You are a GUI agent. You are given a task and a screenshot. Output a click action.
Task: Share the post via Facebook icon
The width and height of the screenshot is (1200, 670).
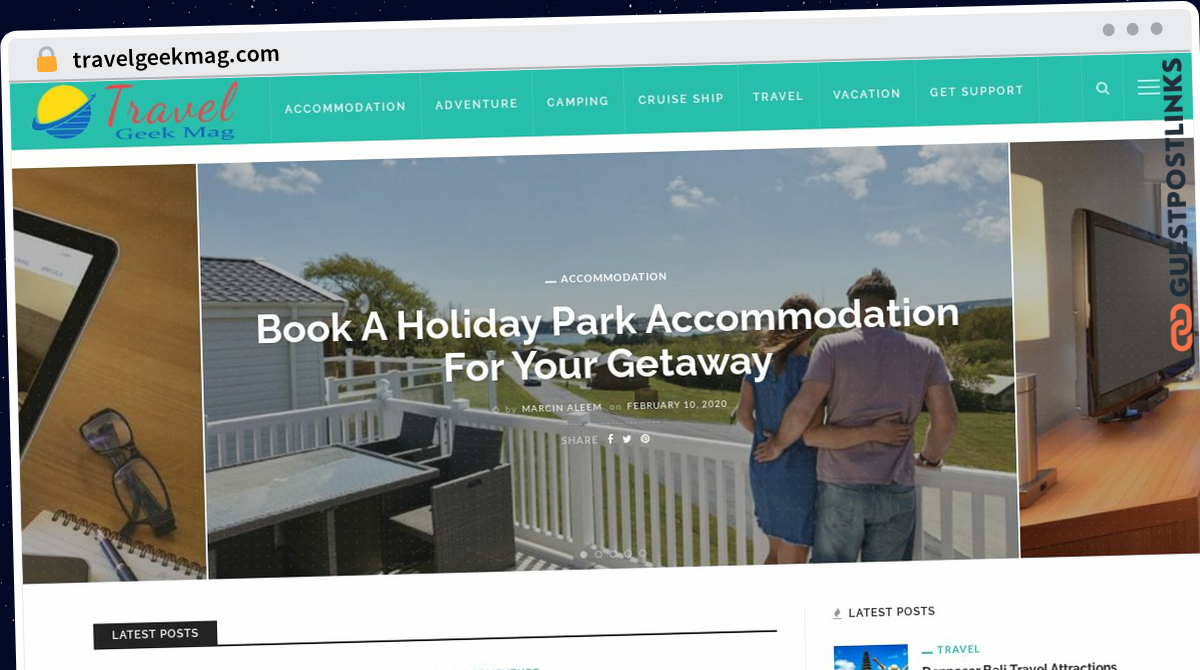(x=611, y=439)
